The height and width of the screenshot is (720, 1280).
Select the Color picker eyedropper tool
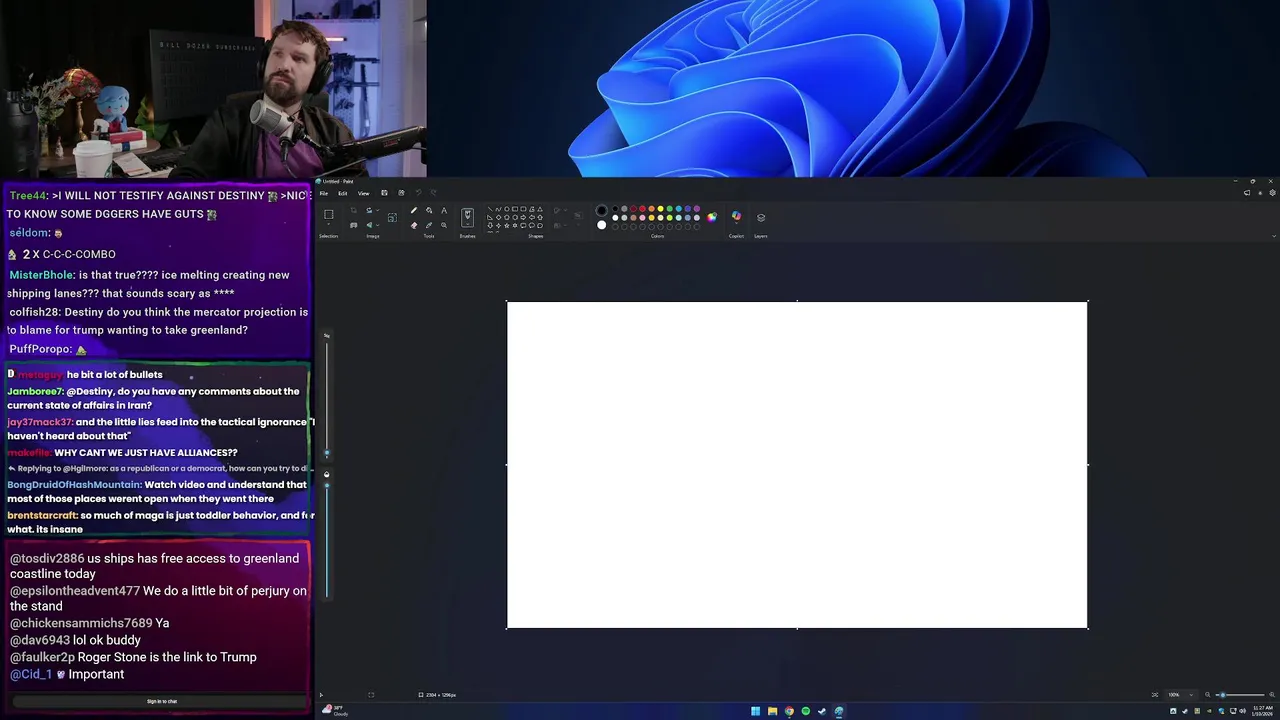(x=429, y=225)
